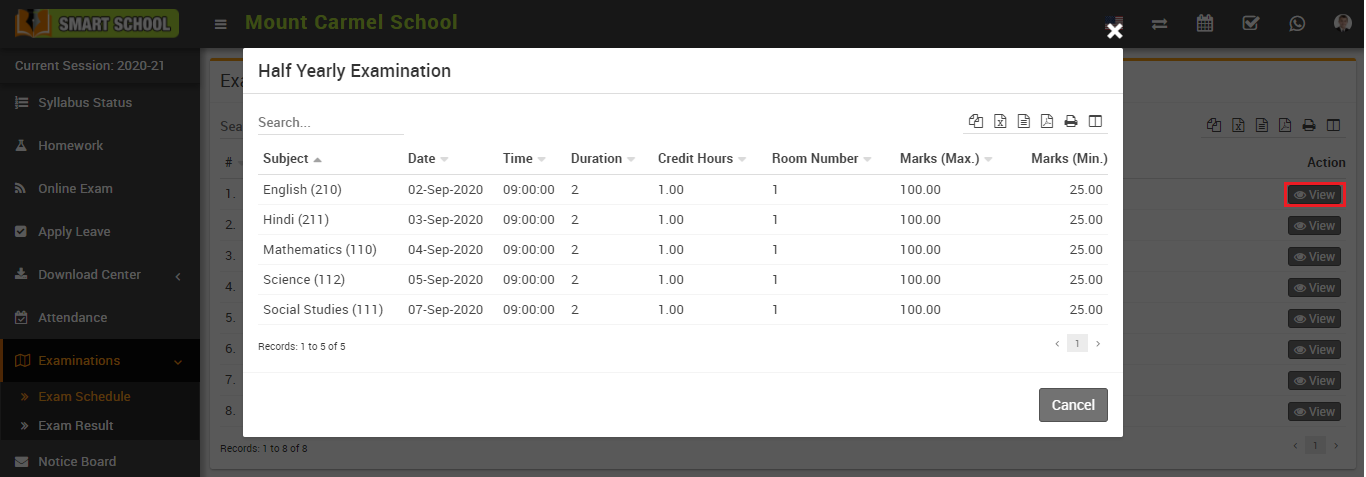Open WhatsApp icon in top bar

point(1297,23)
